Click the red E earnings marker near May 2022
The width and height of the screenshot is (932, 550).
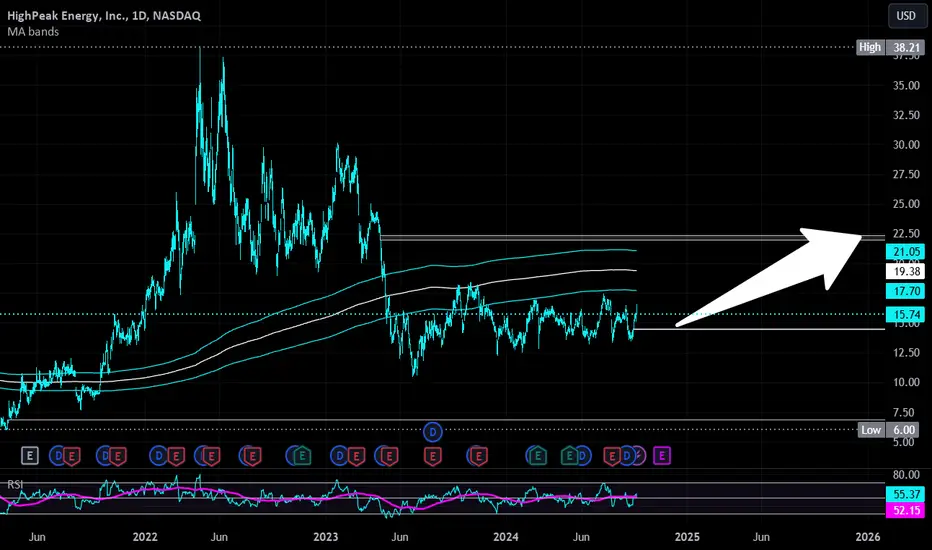pyautogui.click(x=211, y=456)
